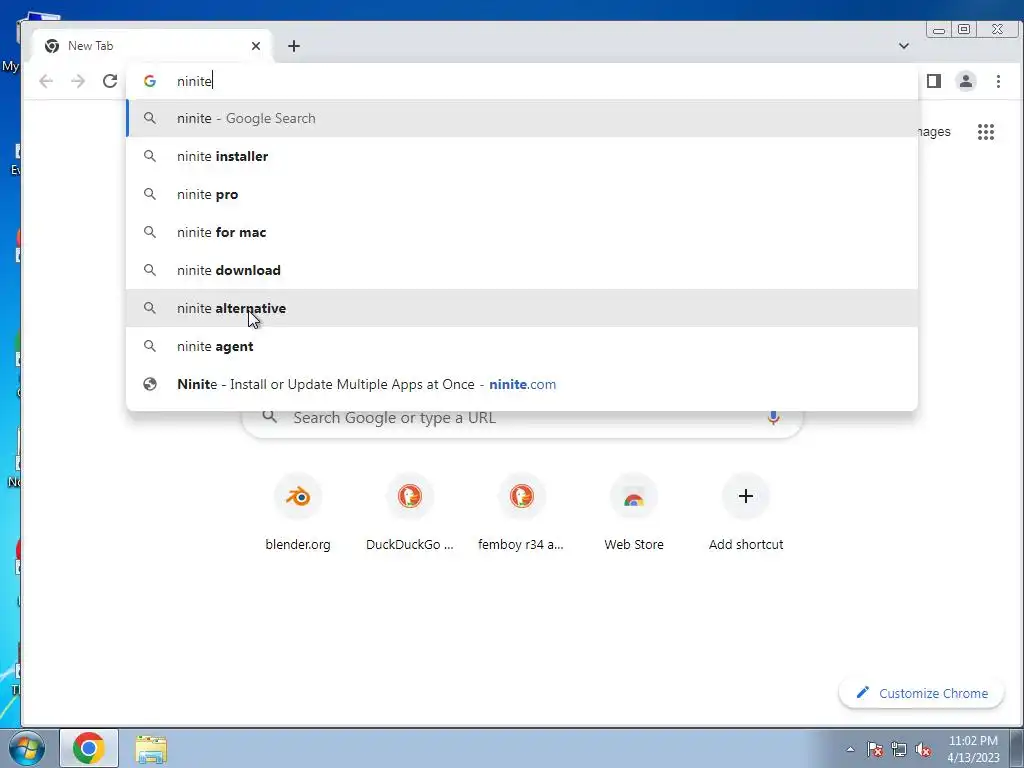Open the Web Store shortcut
Screen dimensions: 1024x768
click(x=633, y=513)
